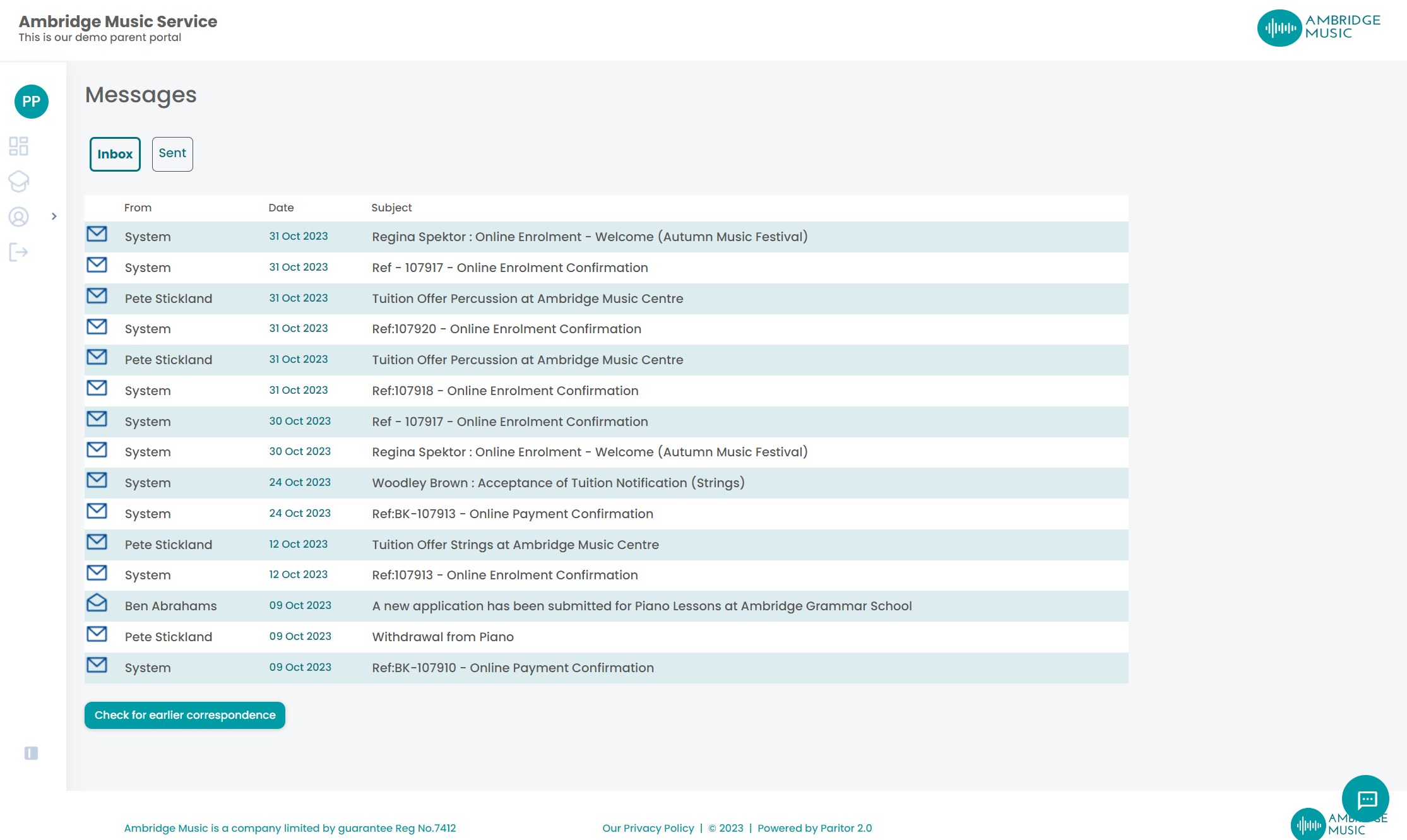Open envelope icon for Ref:BK-107913 payment message
The image size is (1407, 840).
pos(97,511)
